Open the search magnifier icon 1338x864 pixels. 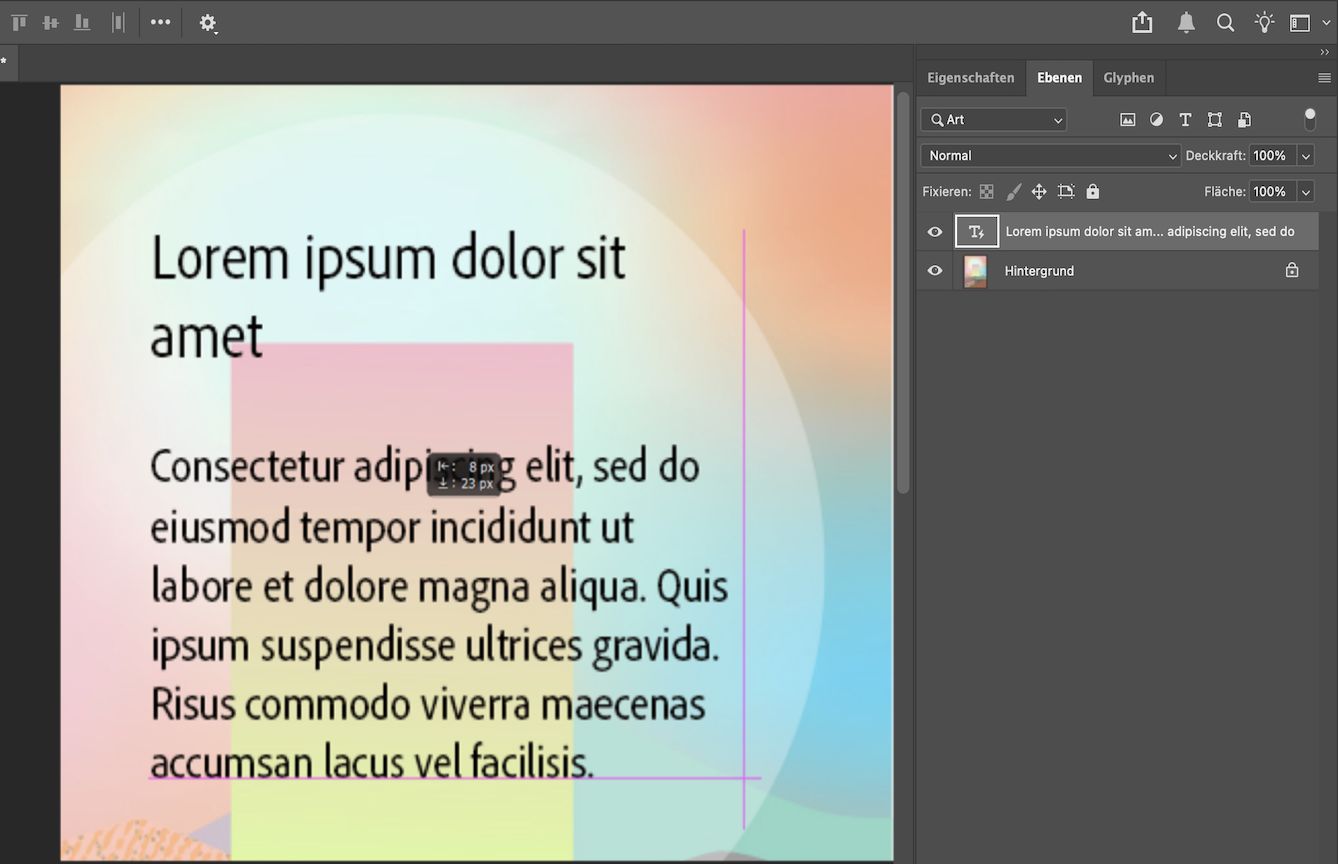coord(1225,22)
